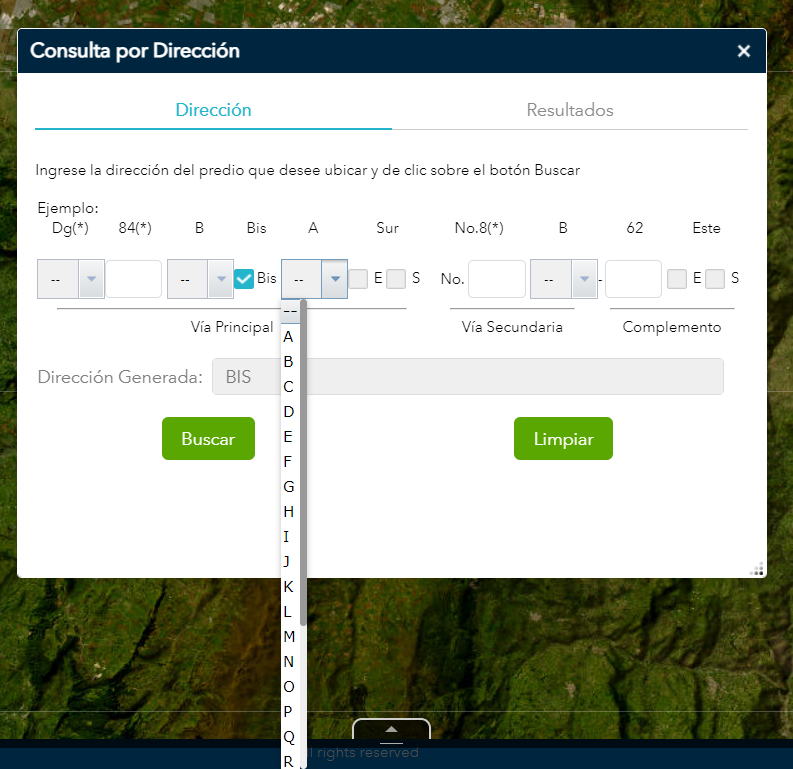Screen dimensions: 793x769
Task: Check the S checkbox in Vía Principal
Action: click(x=396, y=279)
